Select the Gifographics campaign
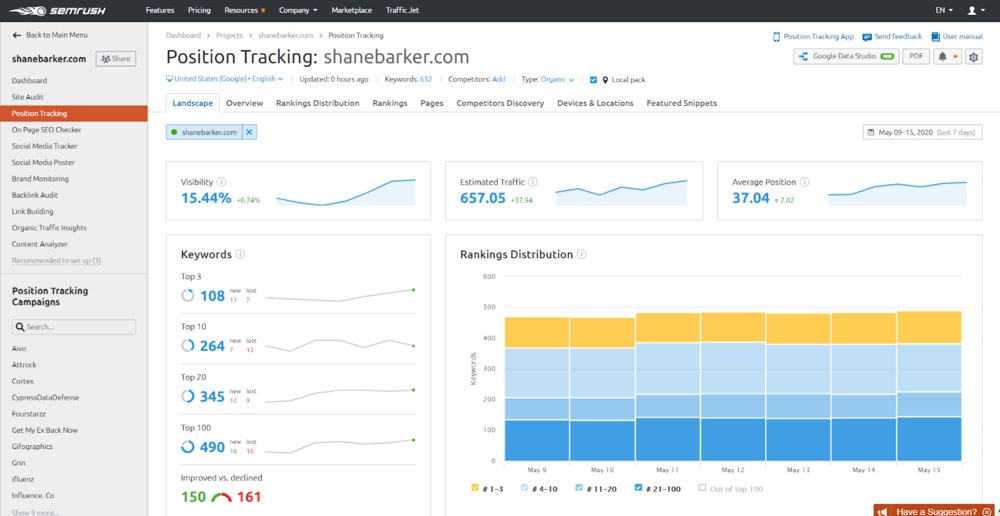1000x516 pixels. coord(32,446)
